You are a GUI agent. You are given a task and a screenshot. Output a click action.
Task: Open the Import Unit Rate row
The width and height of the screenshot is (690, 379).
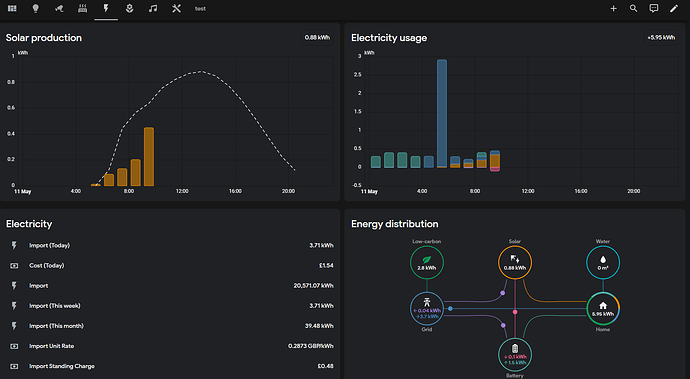pos(170,346)
